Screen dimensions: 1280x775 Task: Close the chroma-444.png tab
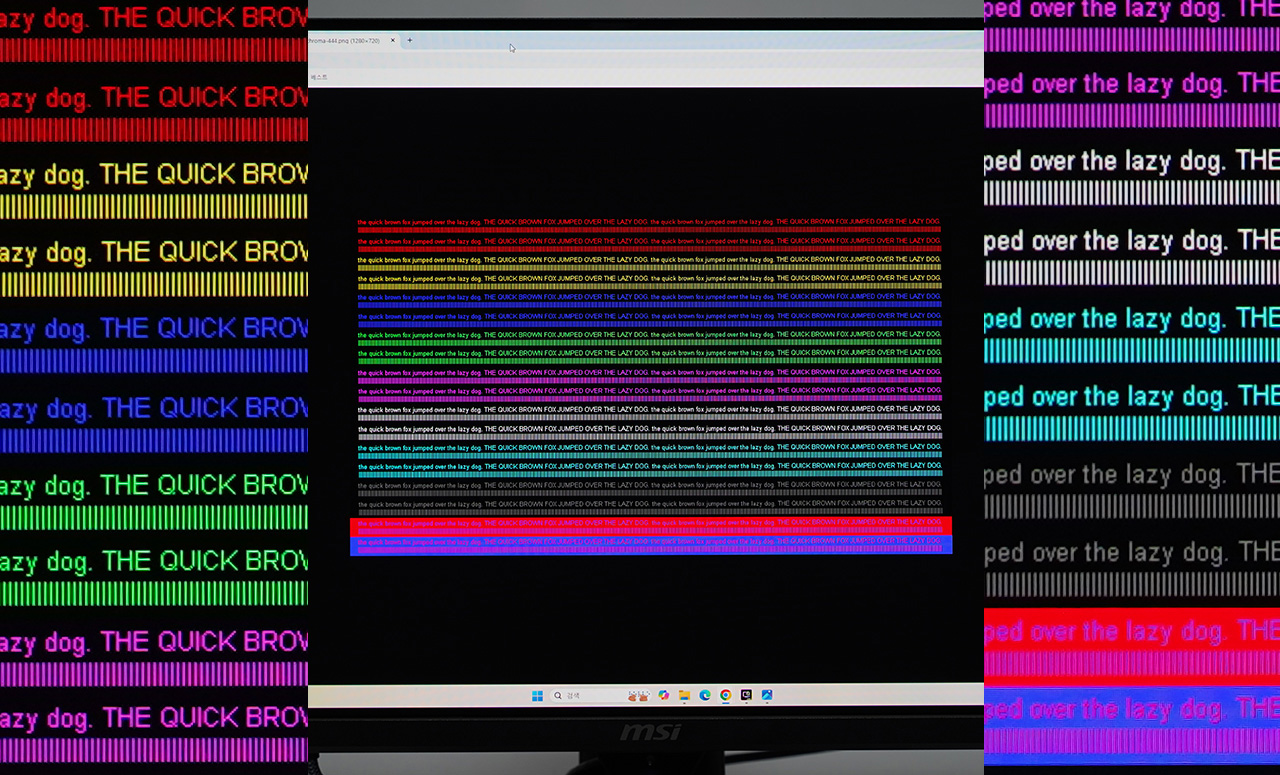[x=393, y=41]
